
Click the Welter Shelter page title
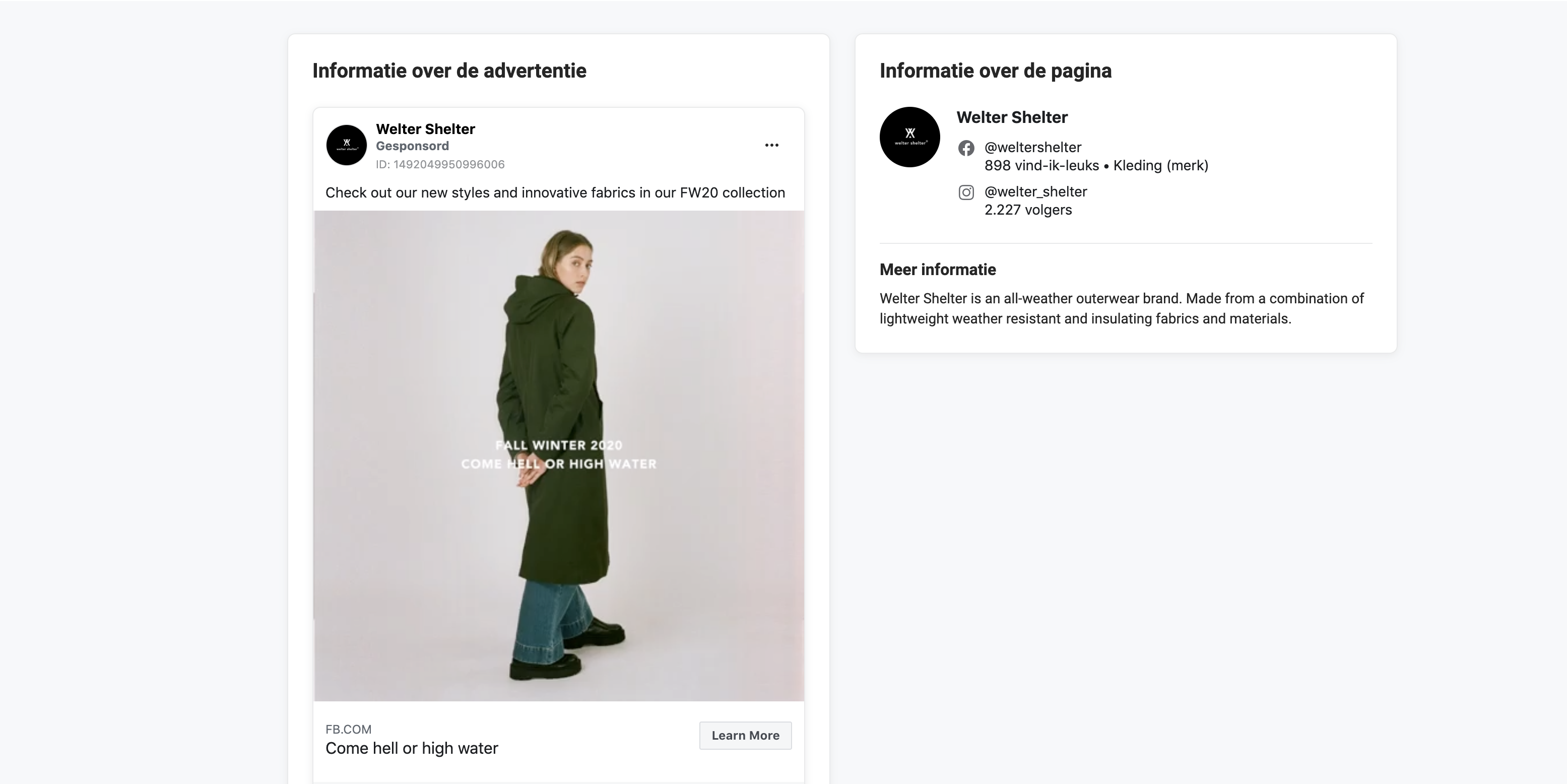[1012, 117]
